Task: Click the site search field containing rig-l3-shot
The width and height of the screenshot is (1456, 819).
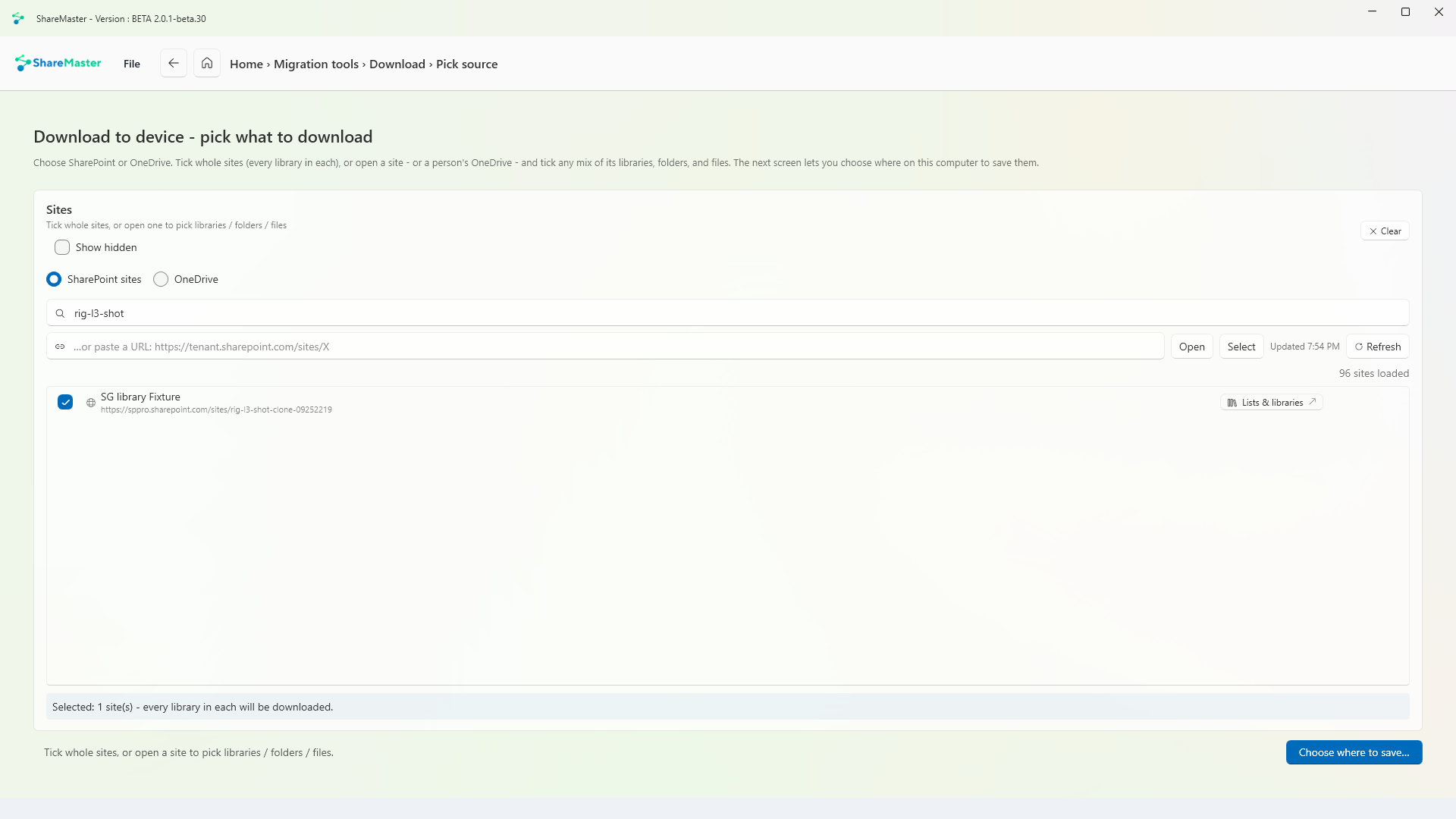Action: click(x=727, y=312)
